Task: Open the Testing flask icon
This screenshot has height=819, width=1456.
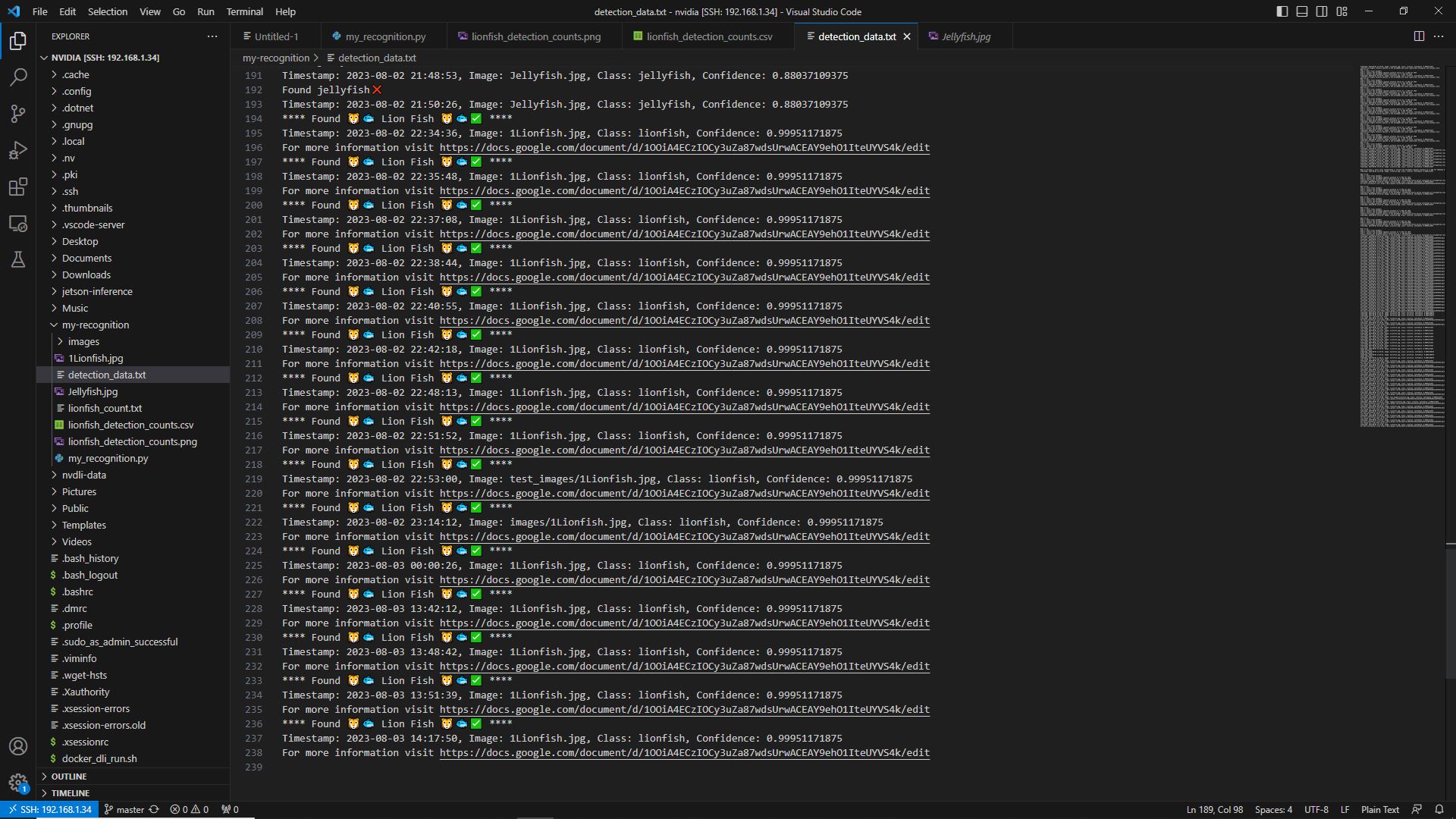Action: (18, 259)
